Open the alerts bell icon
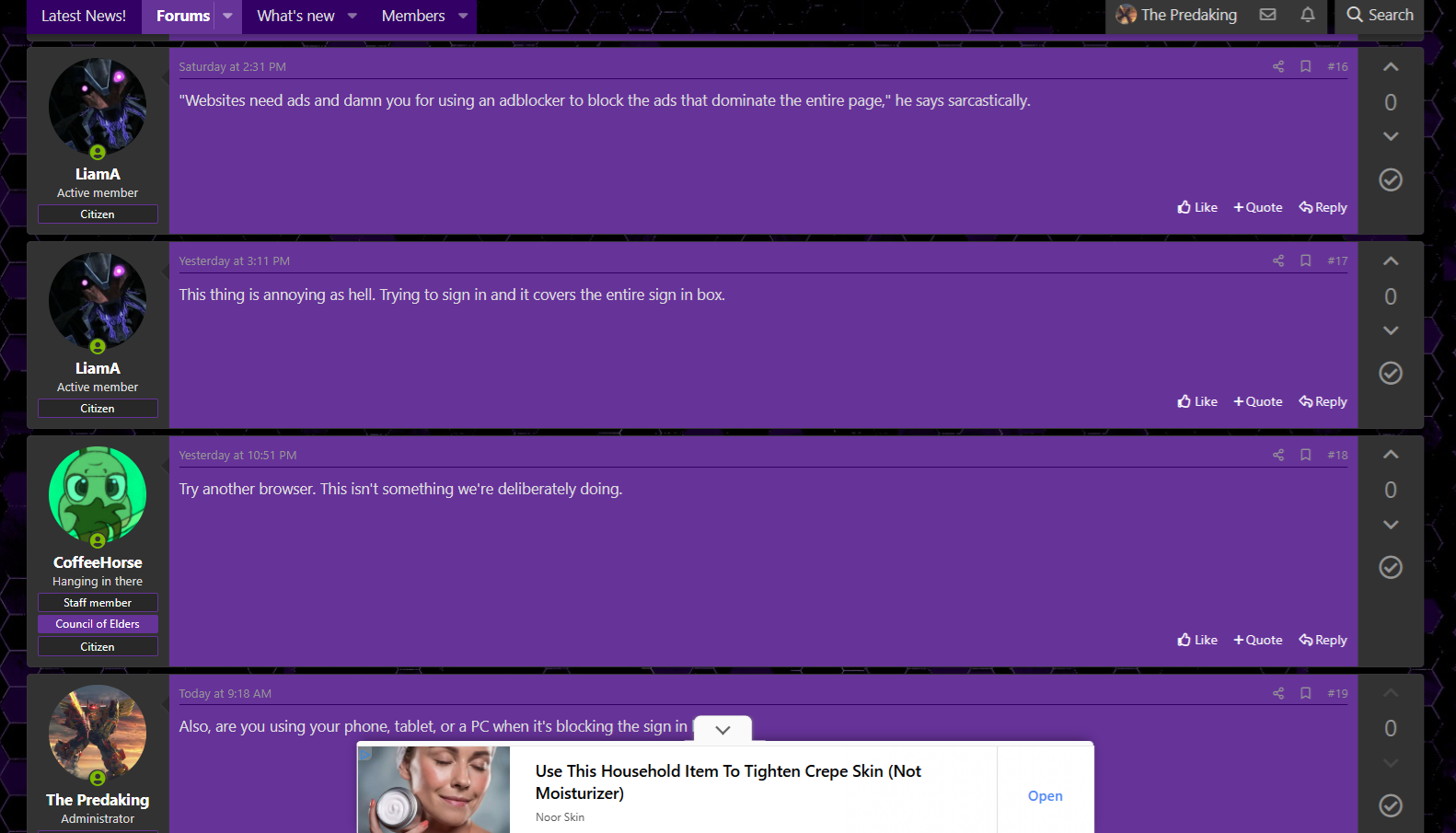The height and width of the screenshot is (833, 1456). pos(1307,15)
